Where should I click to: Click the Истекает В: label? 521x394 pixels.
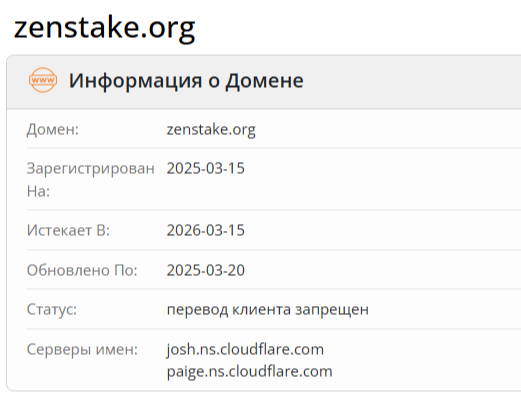(x=68, y=230)
